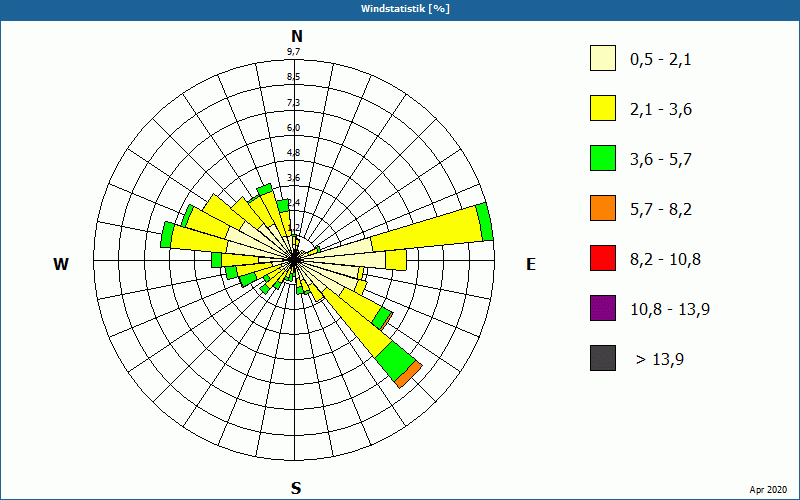Click the purple 10,8 - 13,9 legend swatch
This screenshot has height=500, width=800.
click(x=603, y=308)
